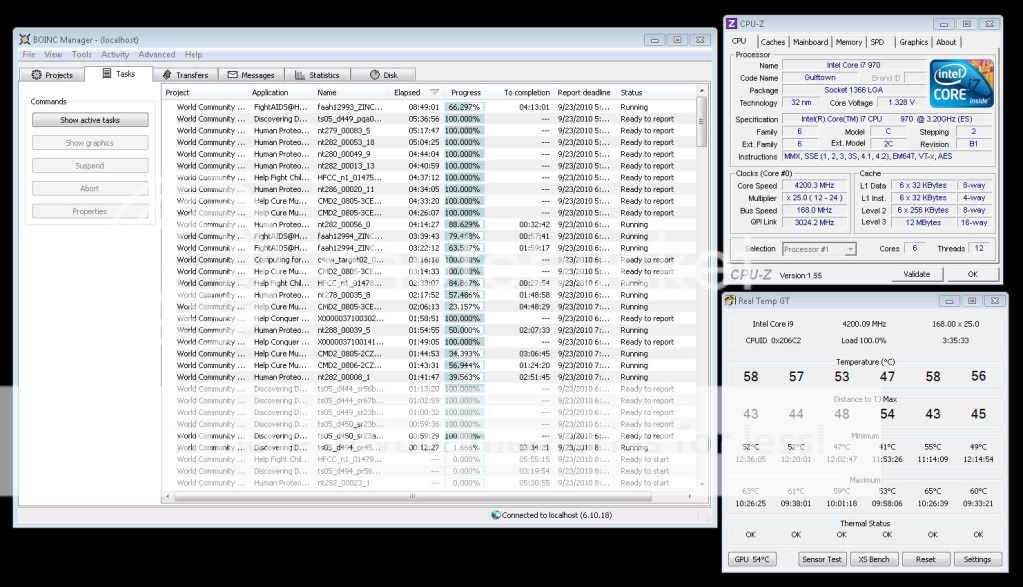Click the 88.629% progress bar
The height and width of the screenshot is (587, 1023).
click(x=465, y=224)
